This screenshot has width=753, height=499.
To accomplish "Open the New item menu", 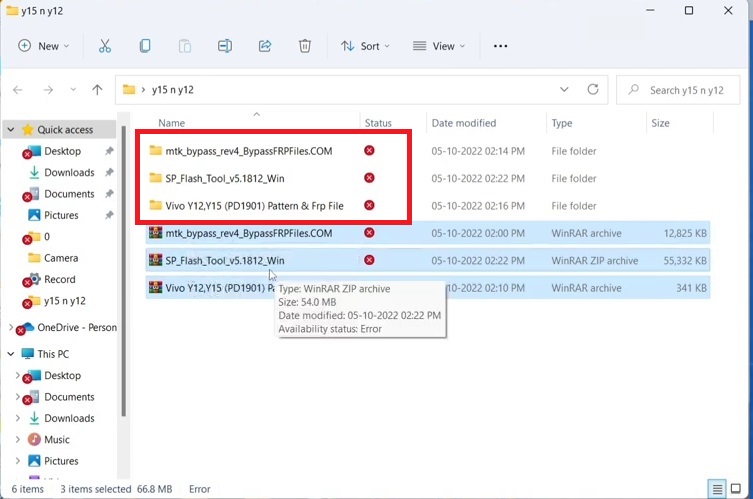I will pyautogui.click(x=44, y=46).
